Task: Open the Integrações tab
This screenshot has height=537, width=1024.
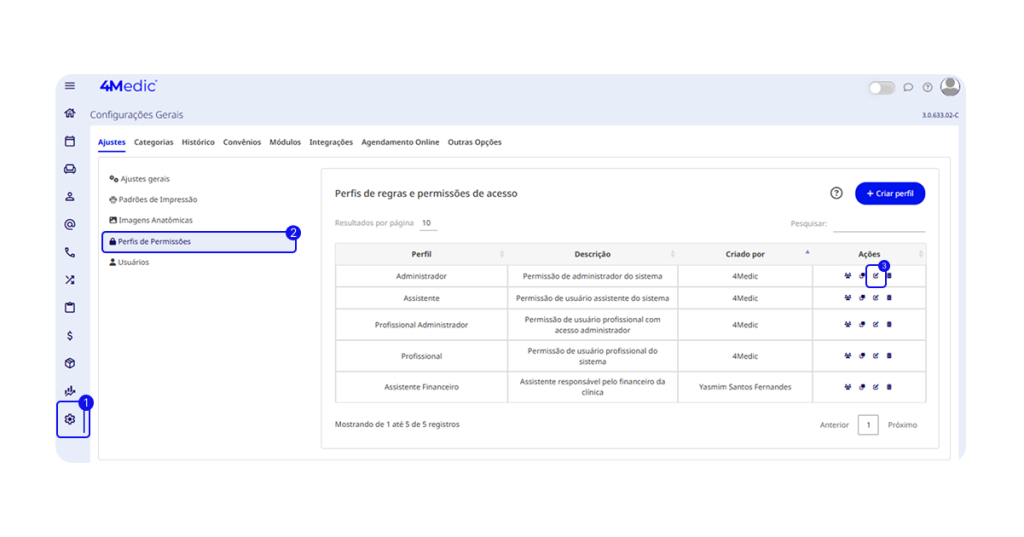Action: coord(331,142)
